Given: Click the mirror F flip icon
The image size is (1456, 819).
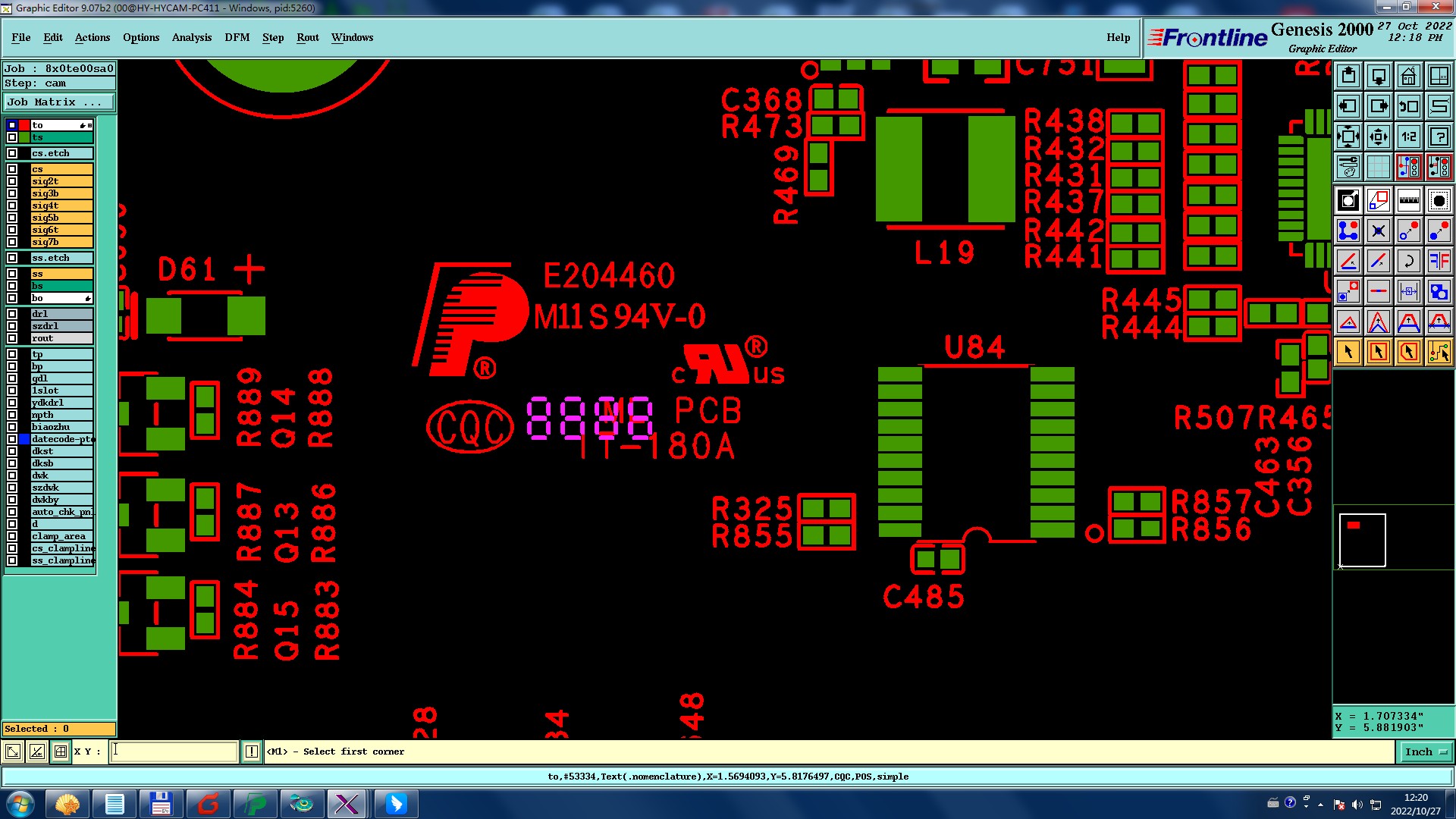Looking at the screenshot, I should point(1439,261).
